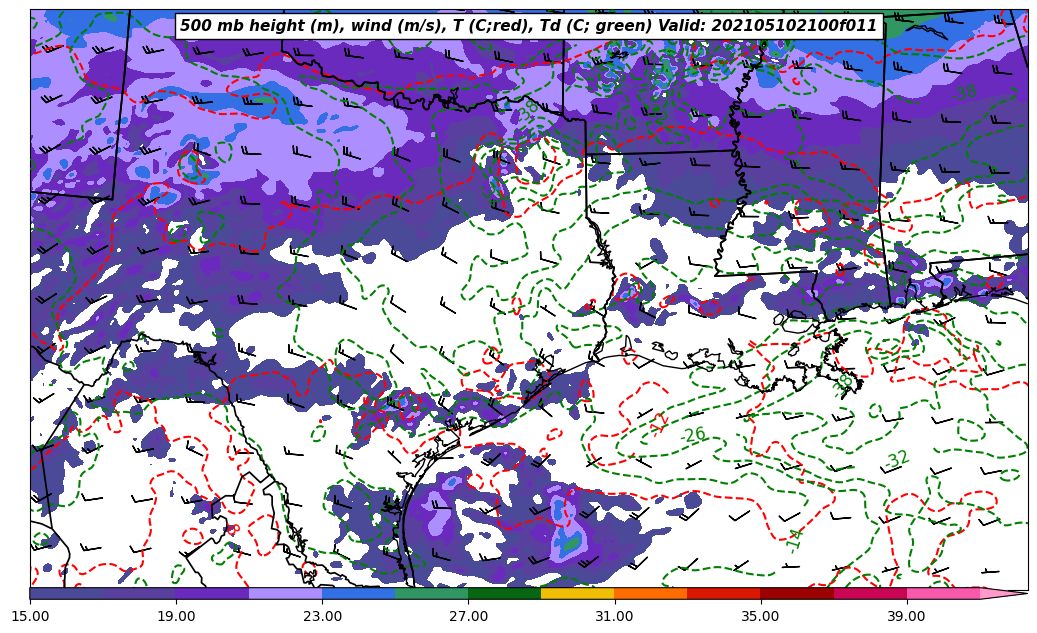
Task: Select the 35.00 colorbar tick label
Action: pyautogui.click(x=761, y=616)
